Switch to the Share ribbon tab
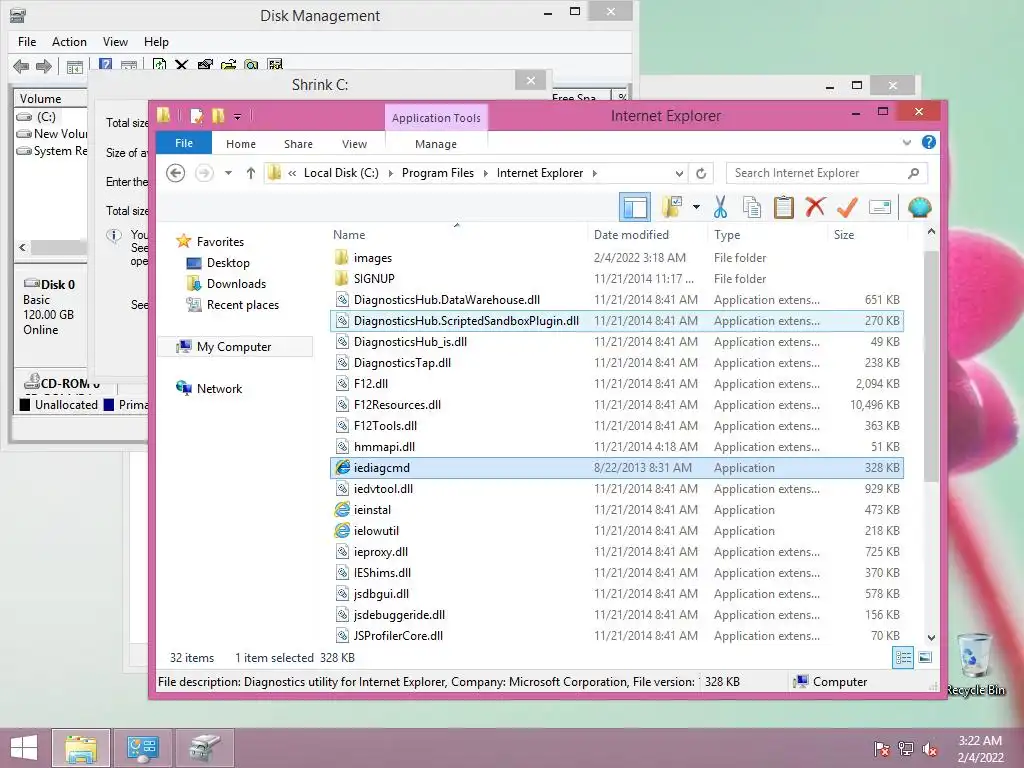1024x768 pixels. coord(298,144)
